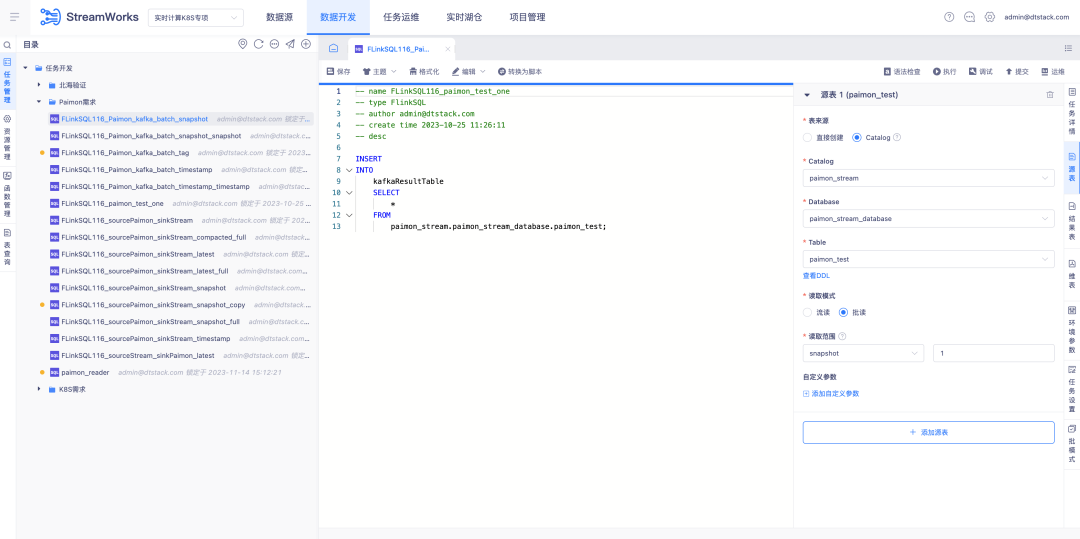Refresh the directory tree
Image resolution: width=1080 pixels, height=539 pixels.
tap(258, 44)
